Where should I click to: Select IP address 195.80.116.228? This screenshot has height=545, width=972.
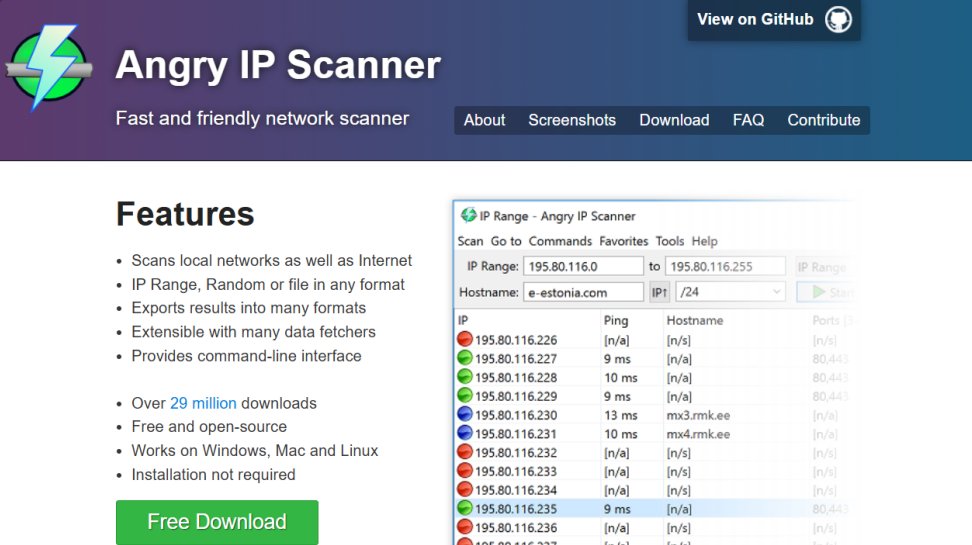pyautogui.click(x=516, y=378)
